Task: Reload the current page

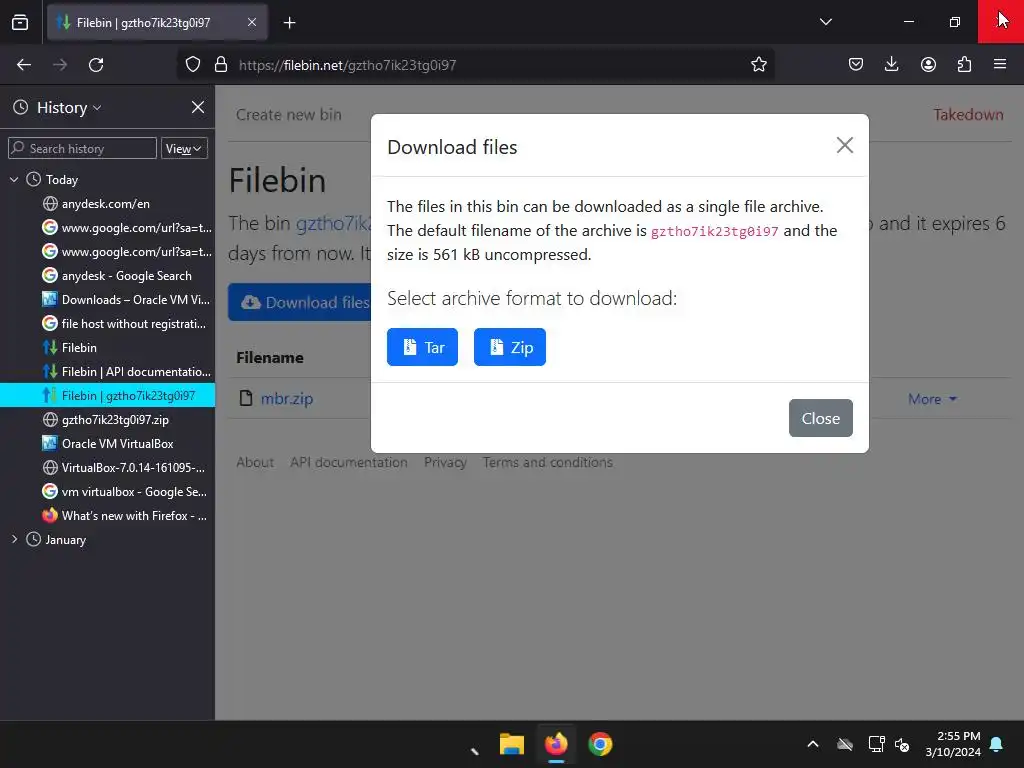Action: (x=96, y=65)
